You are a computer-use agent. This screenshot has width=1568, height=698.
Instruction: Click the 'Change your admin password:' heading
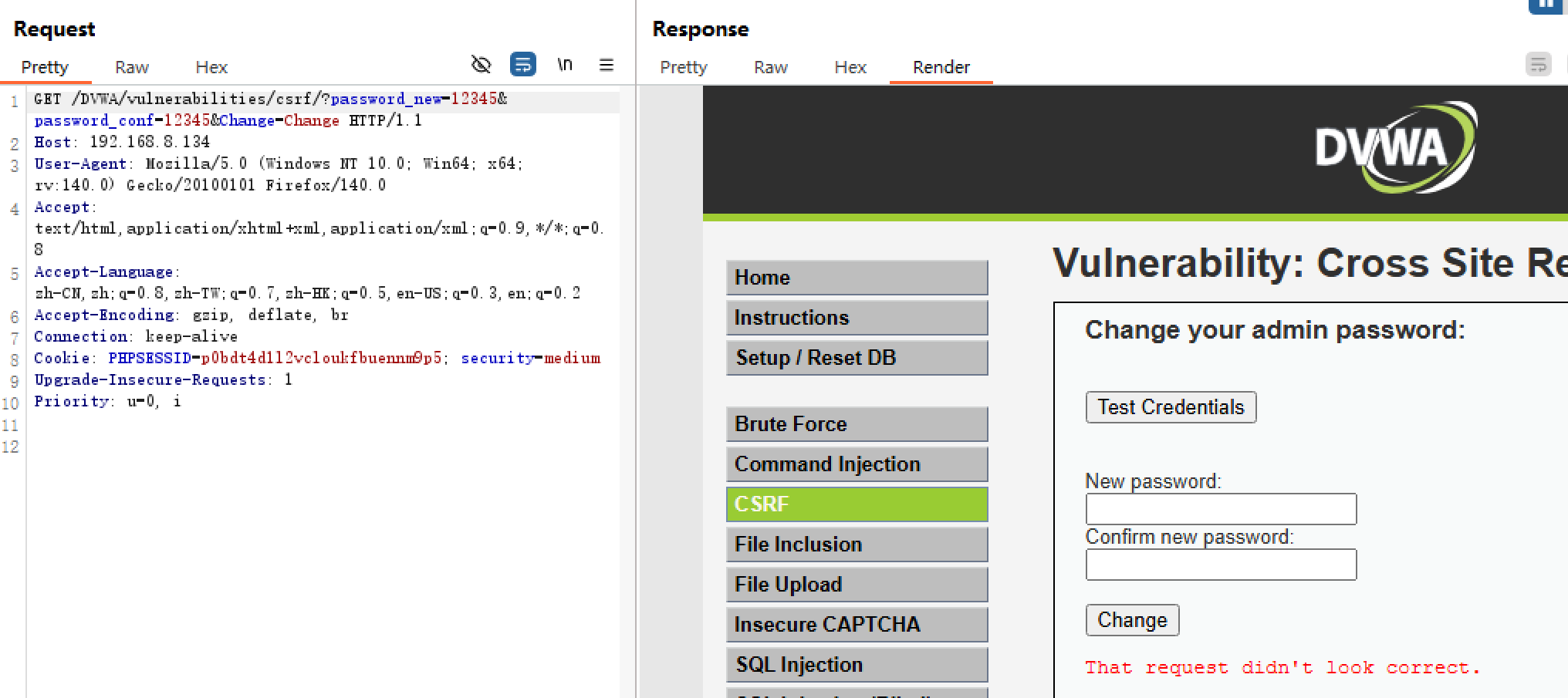pos(1275,330)
